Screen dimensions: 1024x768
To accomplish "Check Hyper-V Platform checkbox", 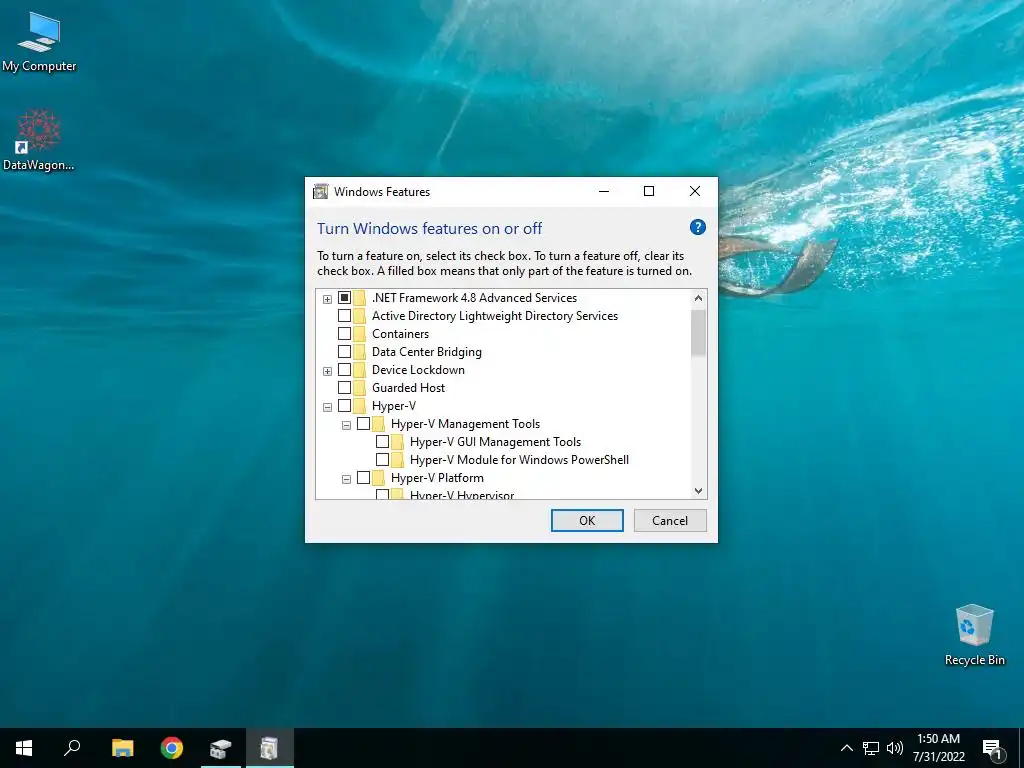I will click(x=363, y=478).
